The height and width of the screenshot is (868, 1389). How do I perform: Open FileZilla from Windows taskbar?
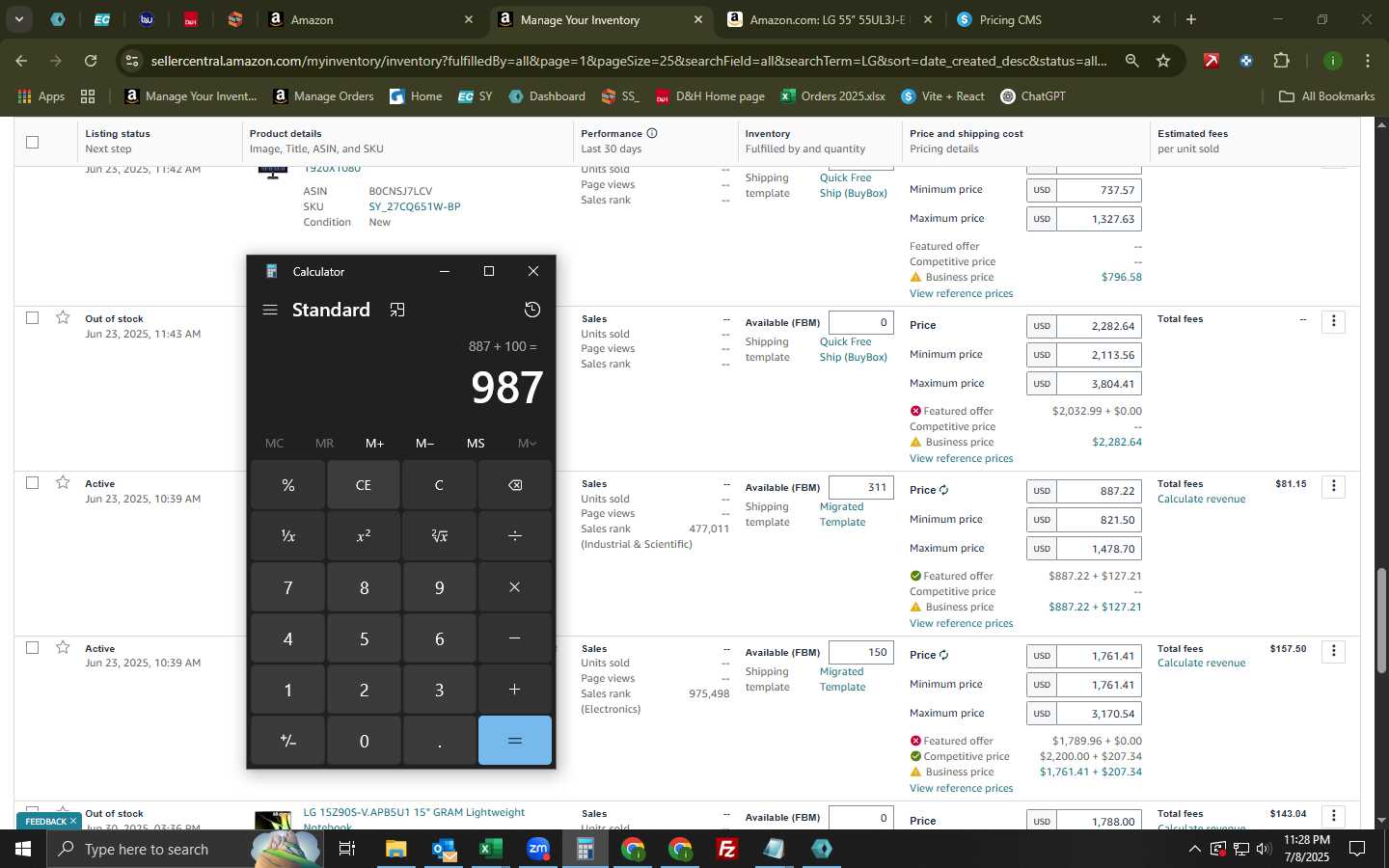pos(727,849)
